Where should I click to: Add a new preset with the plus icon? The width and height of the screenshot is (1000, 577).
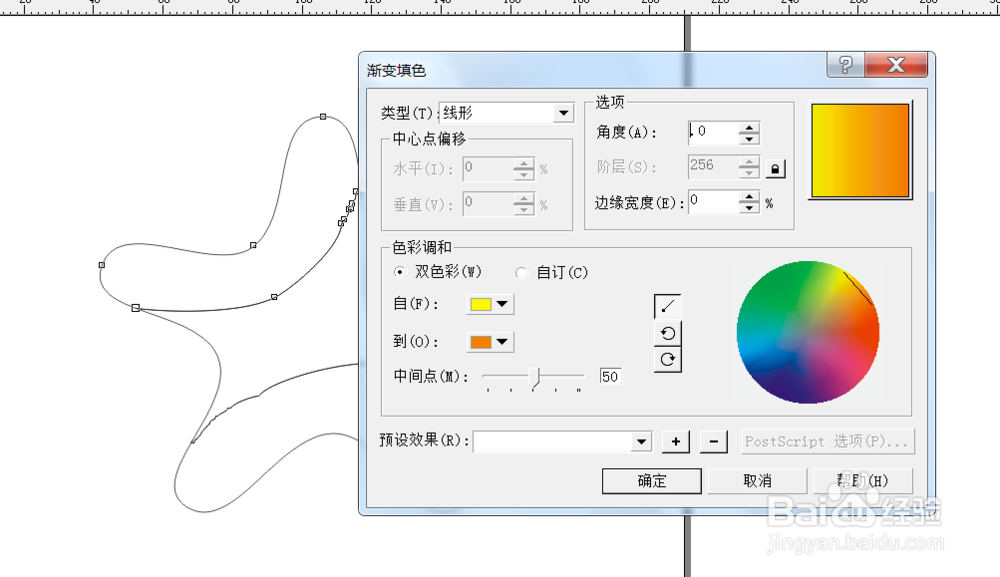(675, 441)
